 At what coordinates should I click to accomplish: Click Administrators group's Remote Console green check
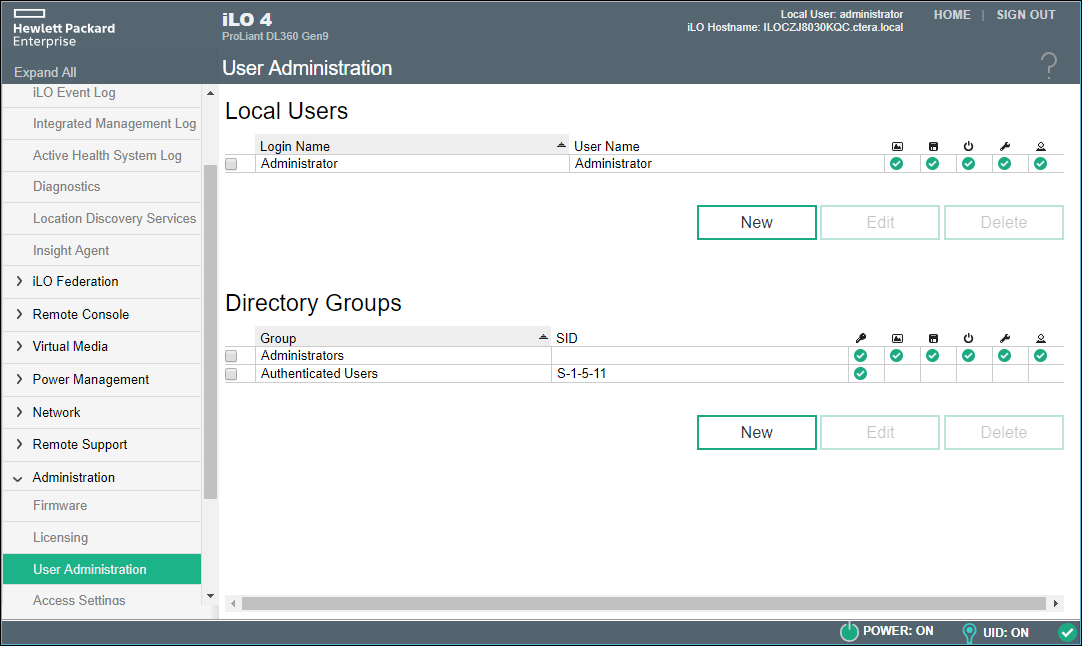[x=896, y=355]
